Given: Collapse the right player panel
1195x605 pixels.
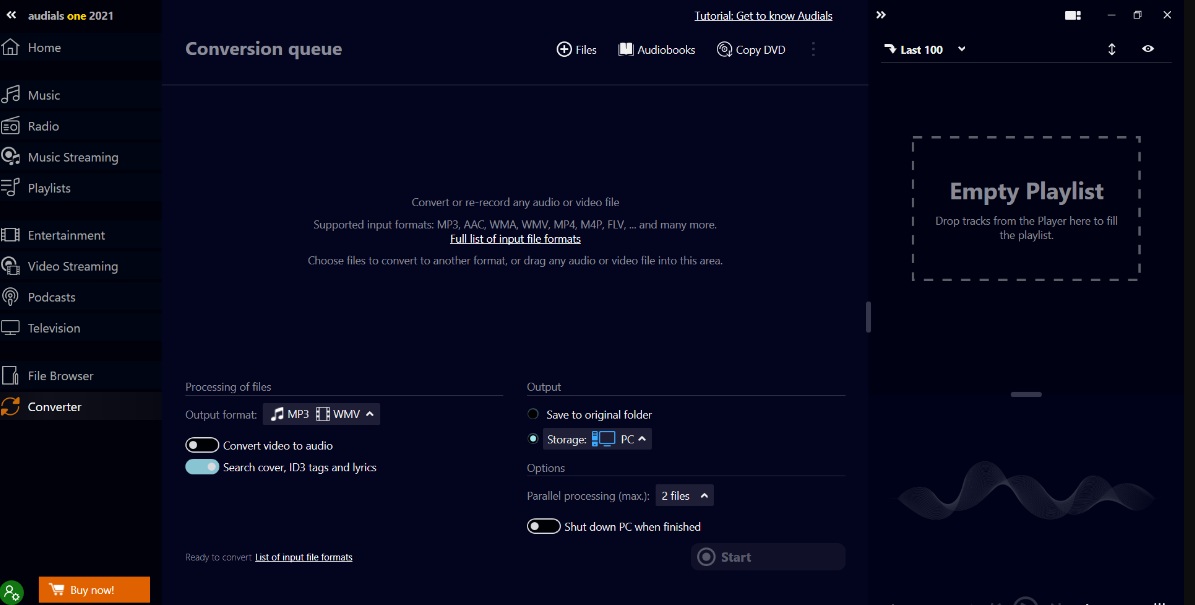Looking at the screenshot, I should pyautogui.click(x=881, y=14).
